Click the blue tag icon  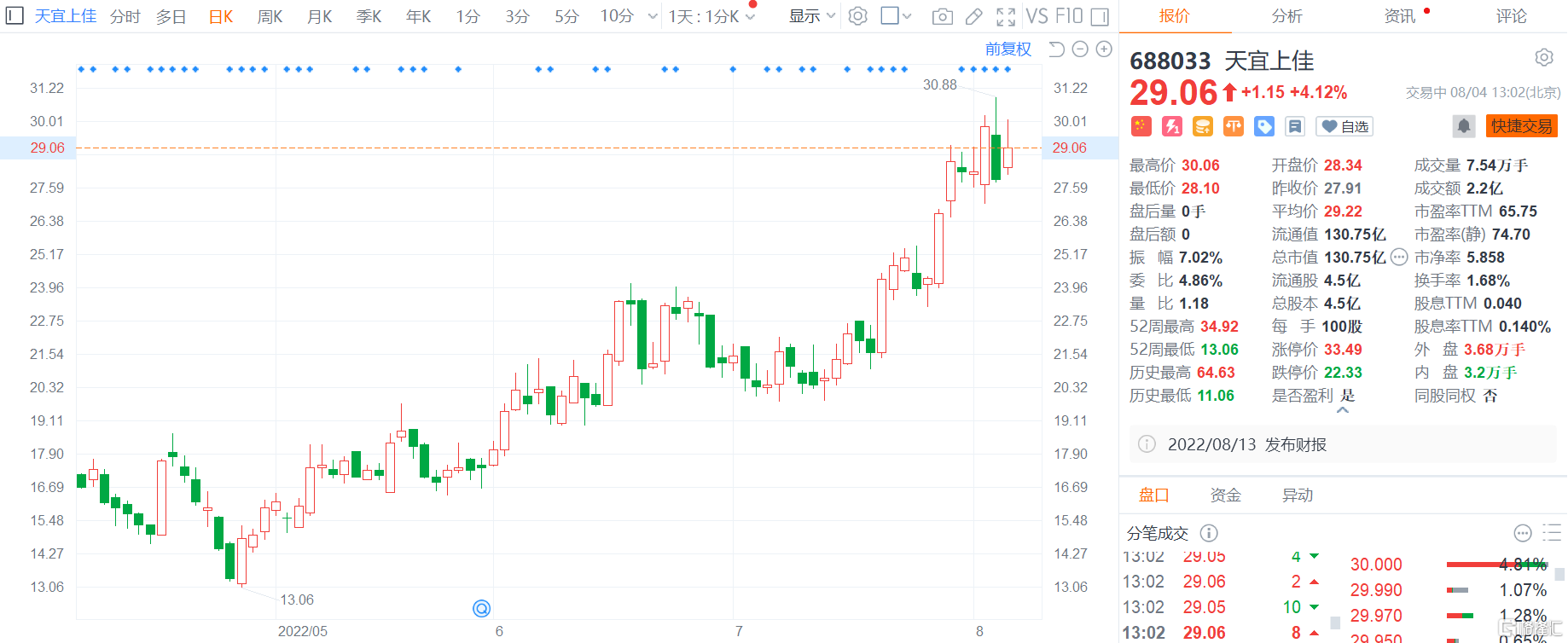[x=1263, y=126]
